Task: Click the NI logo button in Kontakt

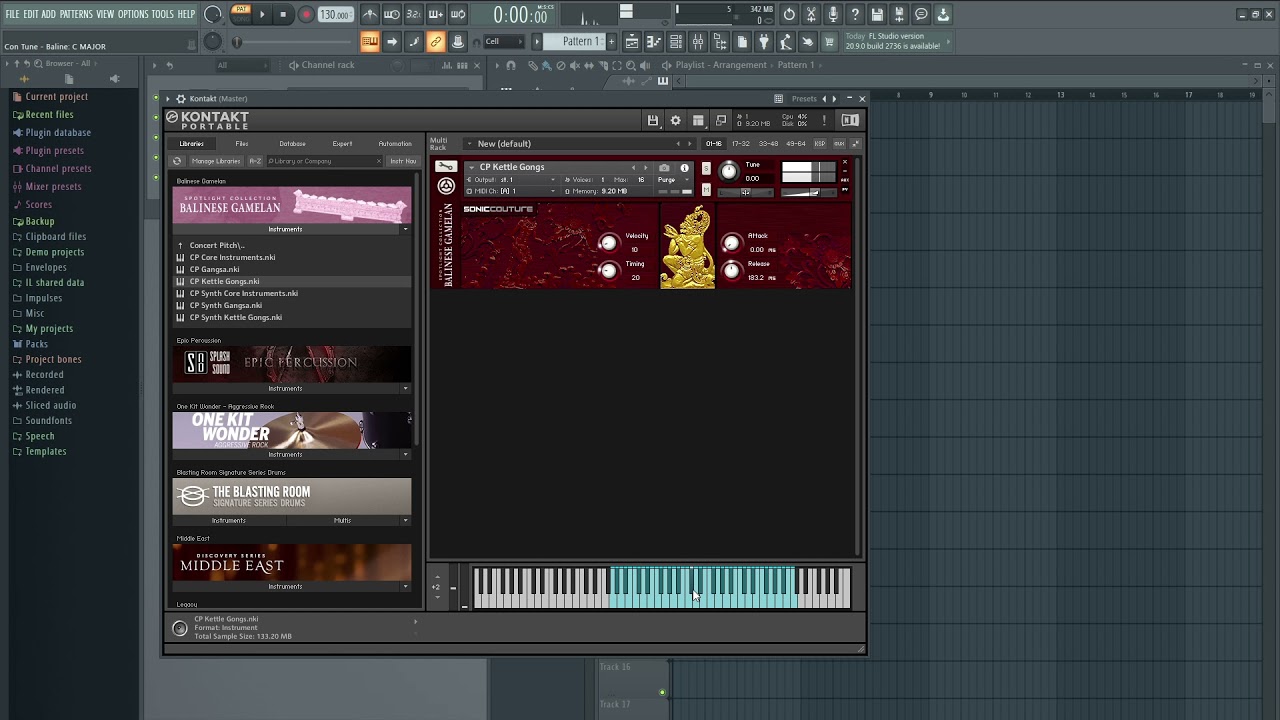Action: (850, 120)
